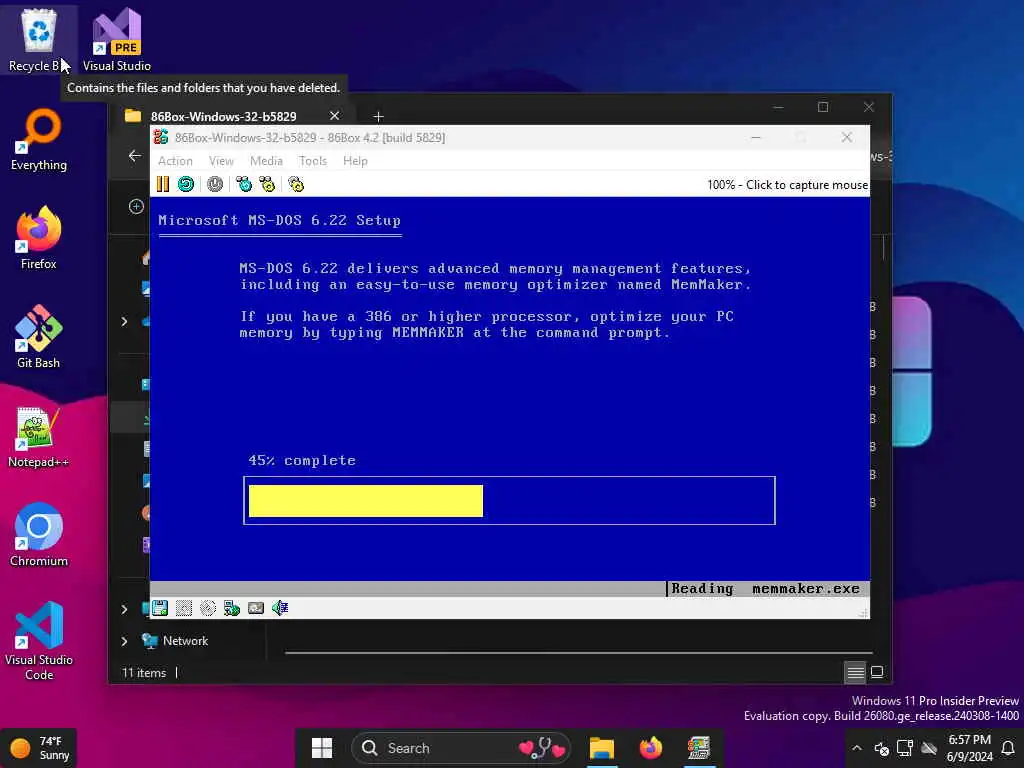Close the 86Box emulator window
1024x768 pixels.
[x=847, y=137]
